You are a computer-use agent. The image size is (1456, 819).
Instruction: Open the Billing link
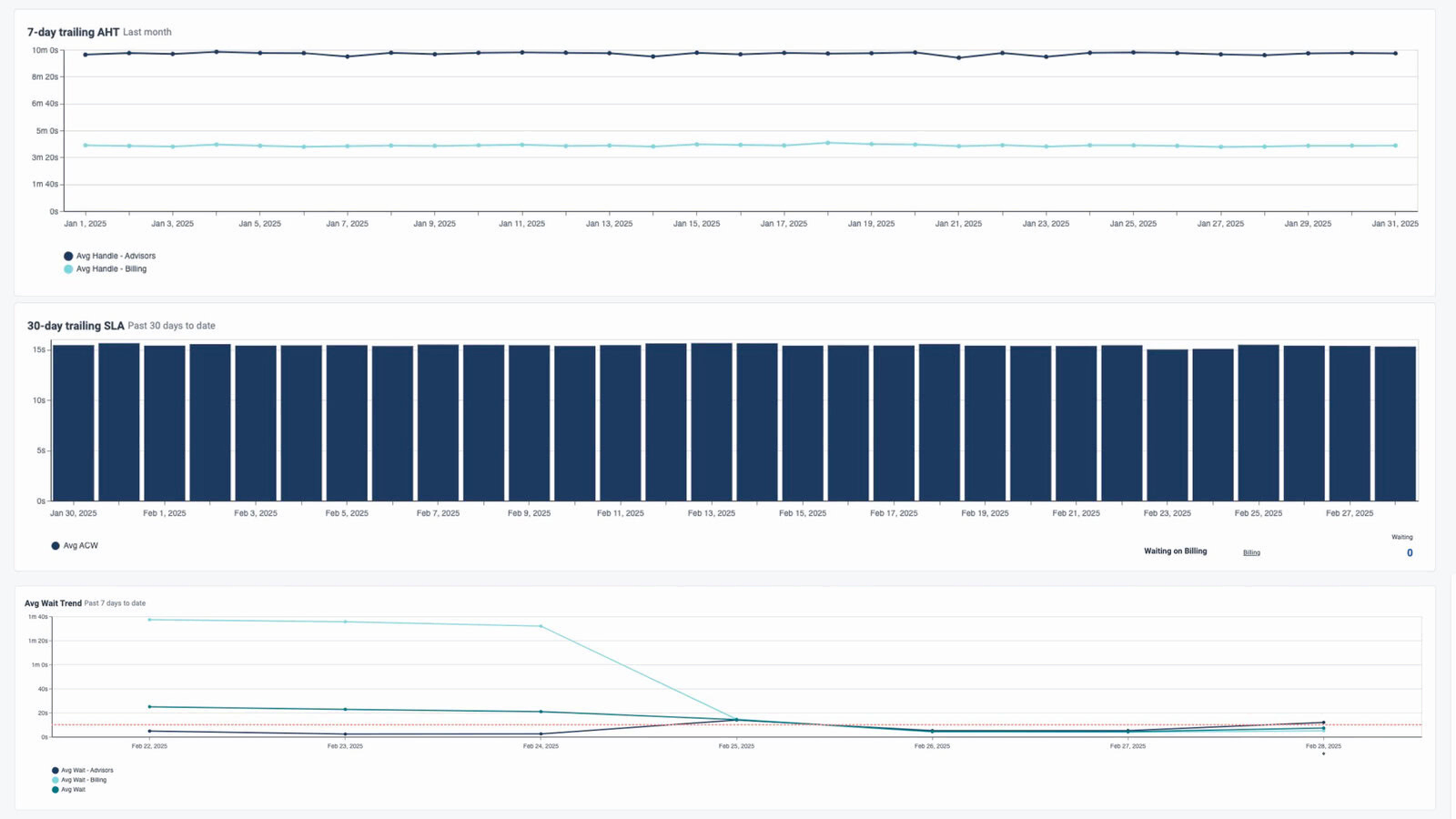(x=1251, y=552)
